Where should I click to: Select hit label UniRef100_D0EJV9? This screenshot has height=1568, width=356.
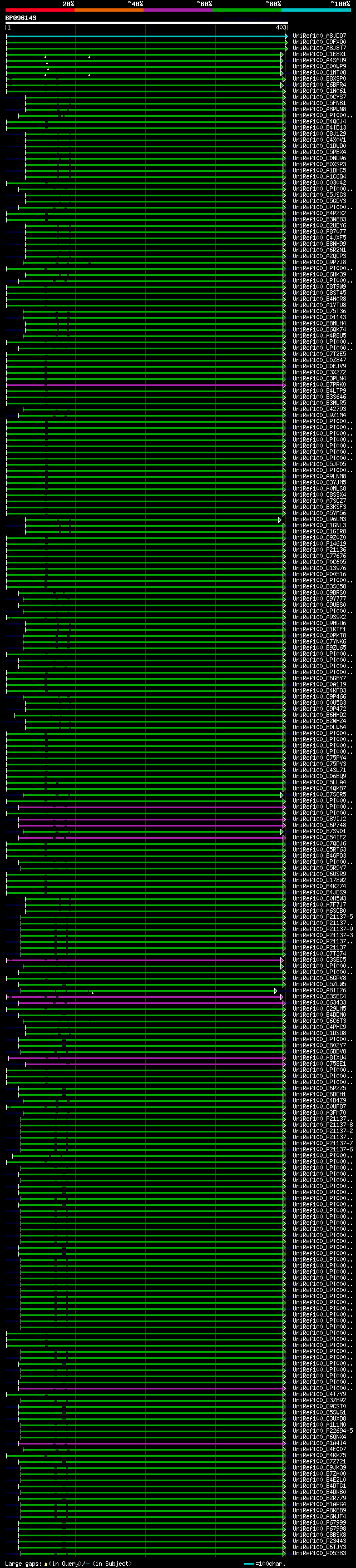(319, 367)
